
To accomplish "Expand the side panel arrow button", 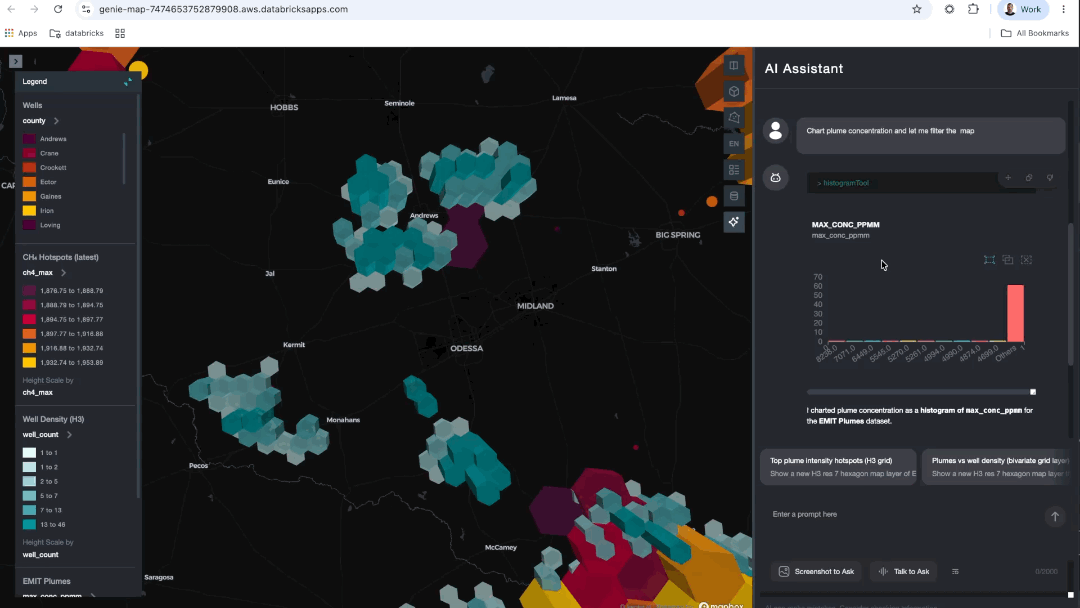I will (16, 61).
